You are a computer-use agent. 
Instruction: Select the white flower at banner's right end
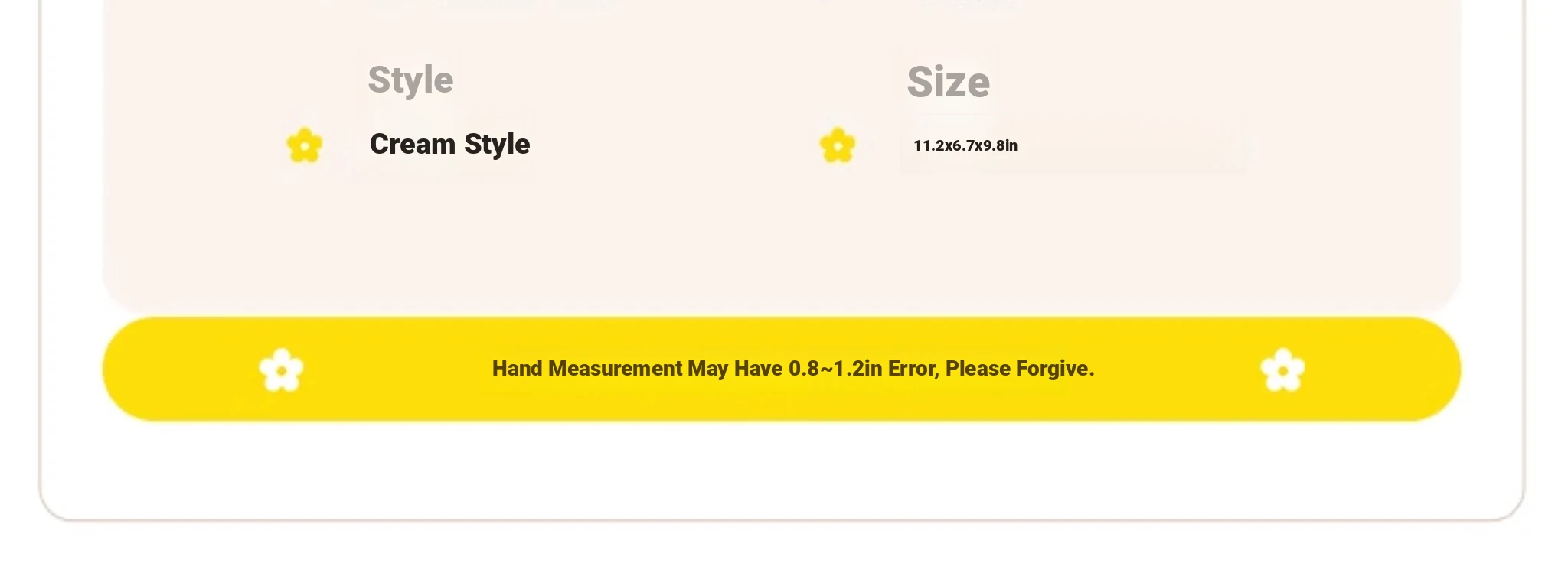[x=1282, y=370]
